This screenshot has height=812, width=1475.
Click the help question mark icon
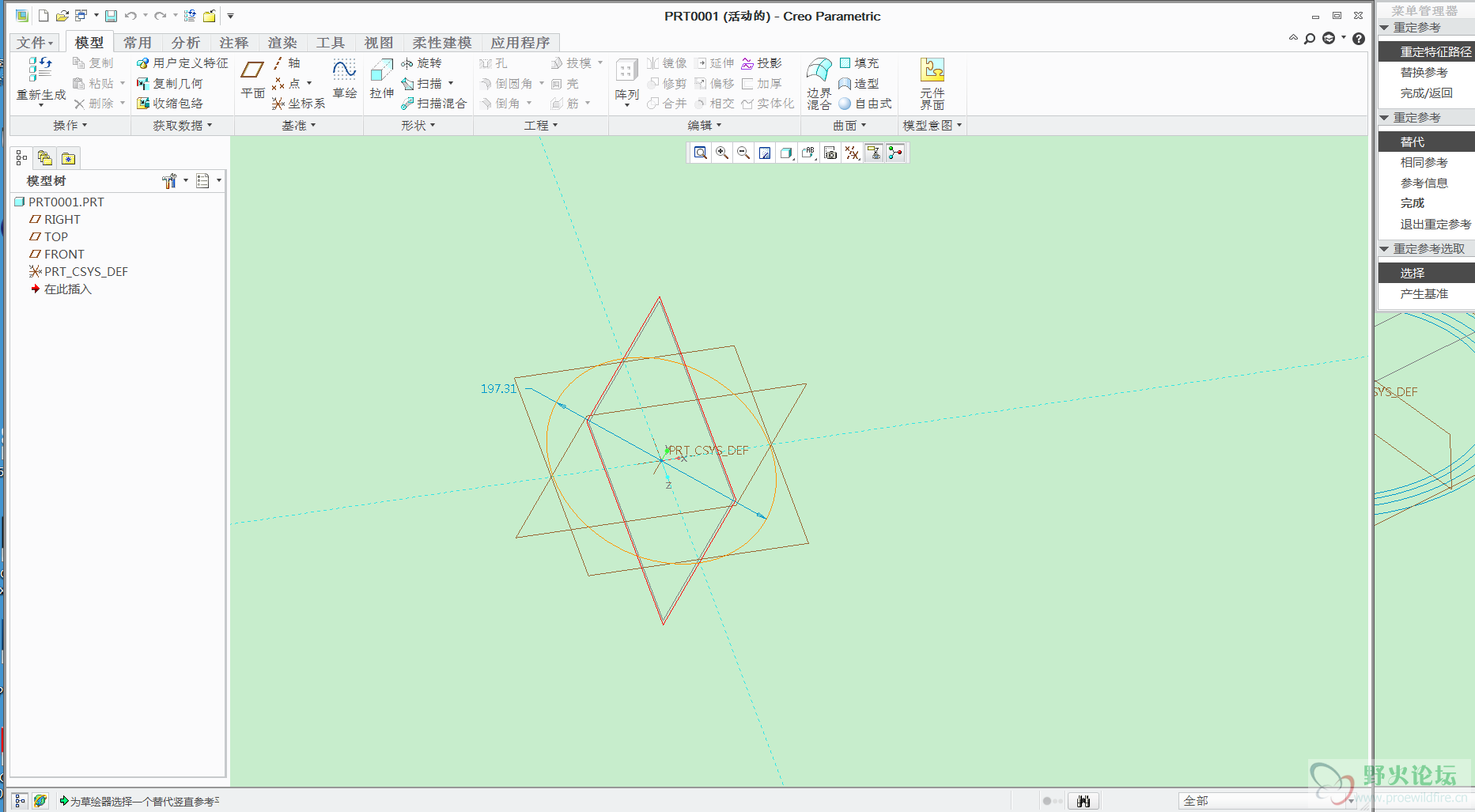[1359, 39]
